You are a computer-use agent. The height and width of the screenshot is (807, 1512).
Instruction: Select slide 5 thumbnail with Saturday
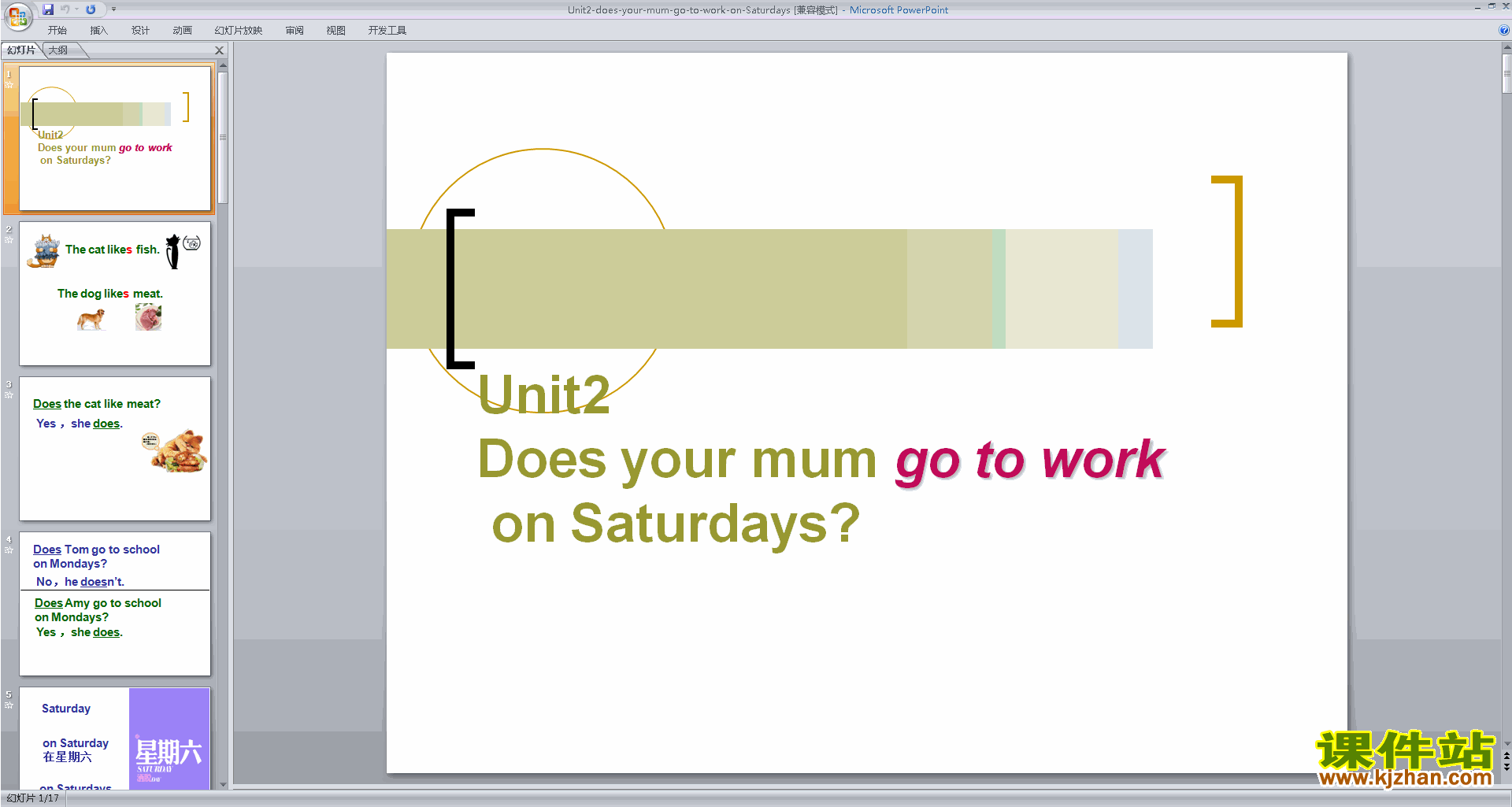(115, 739)
